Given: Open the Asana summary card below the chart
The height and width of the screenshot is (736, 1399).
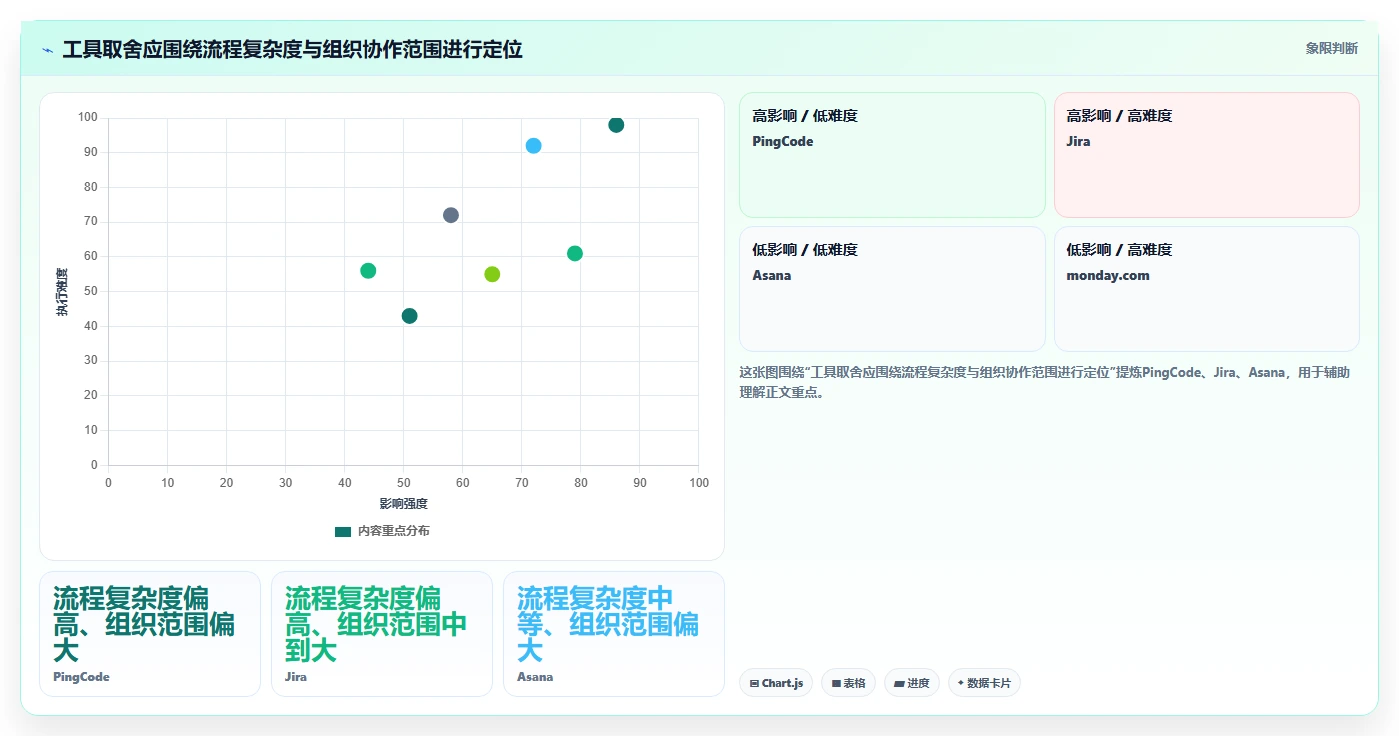Looking at the screenshot, I should [x=614, y=634].
